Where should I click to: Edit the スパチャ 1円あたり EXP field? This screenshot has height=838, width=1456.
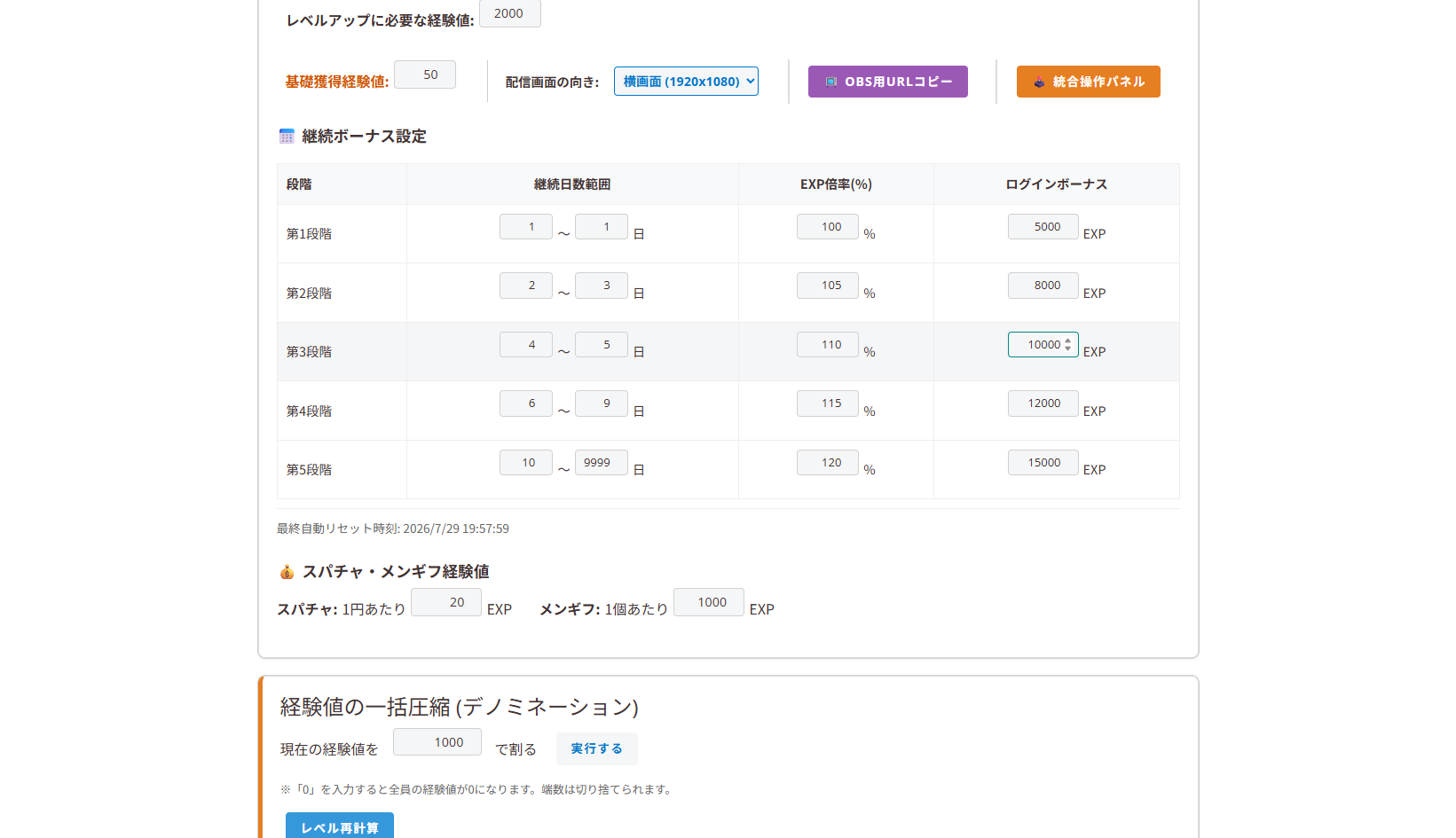446,602
